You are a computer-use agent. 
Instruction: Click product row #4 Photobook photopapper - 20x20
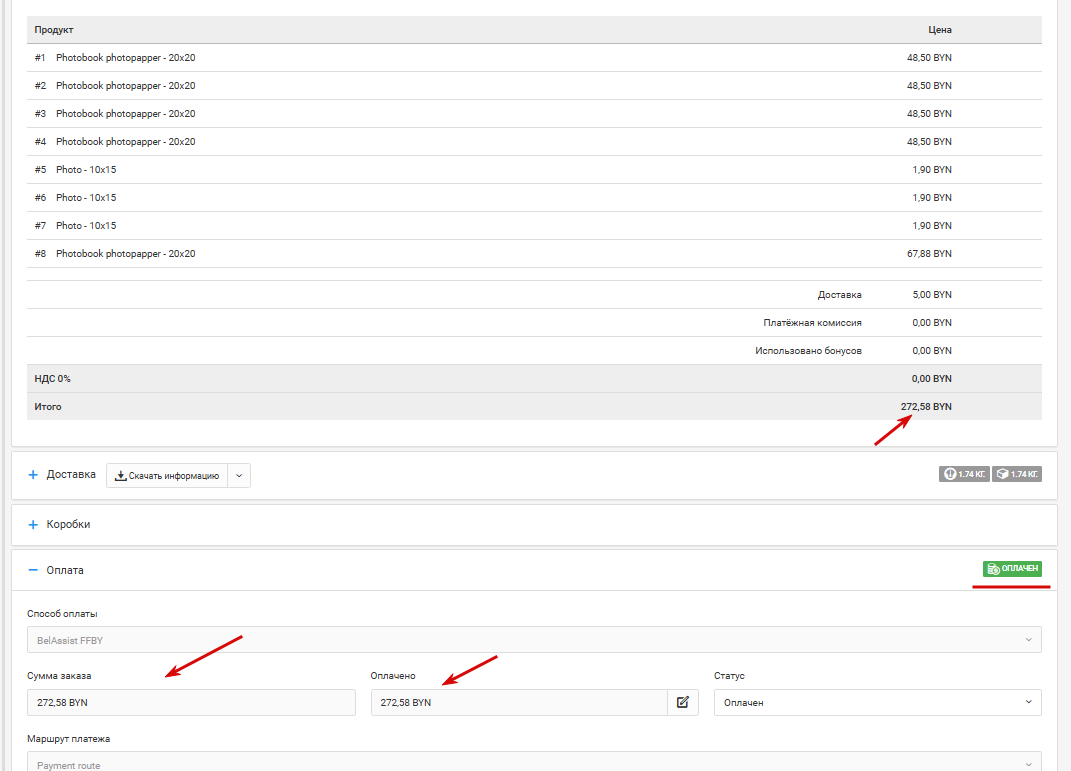click(534, 142)
